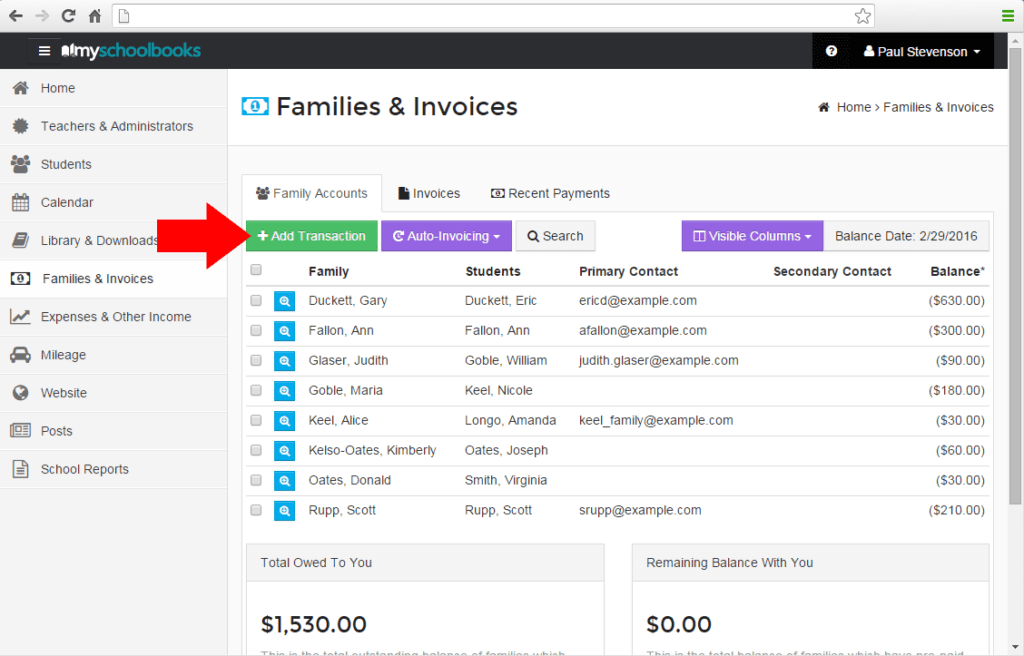Open the Visible Columns dropdown

pos(752,236)
